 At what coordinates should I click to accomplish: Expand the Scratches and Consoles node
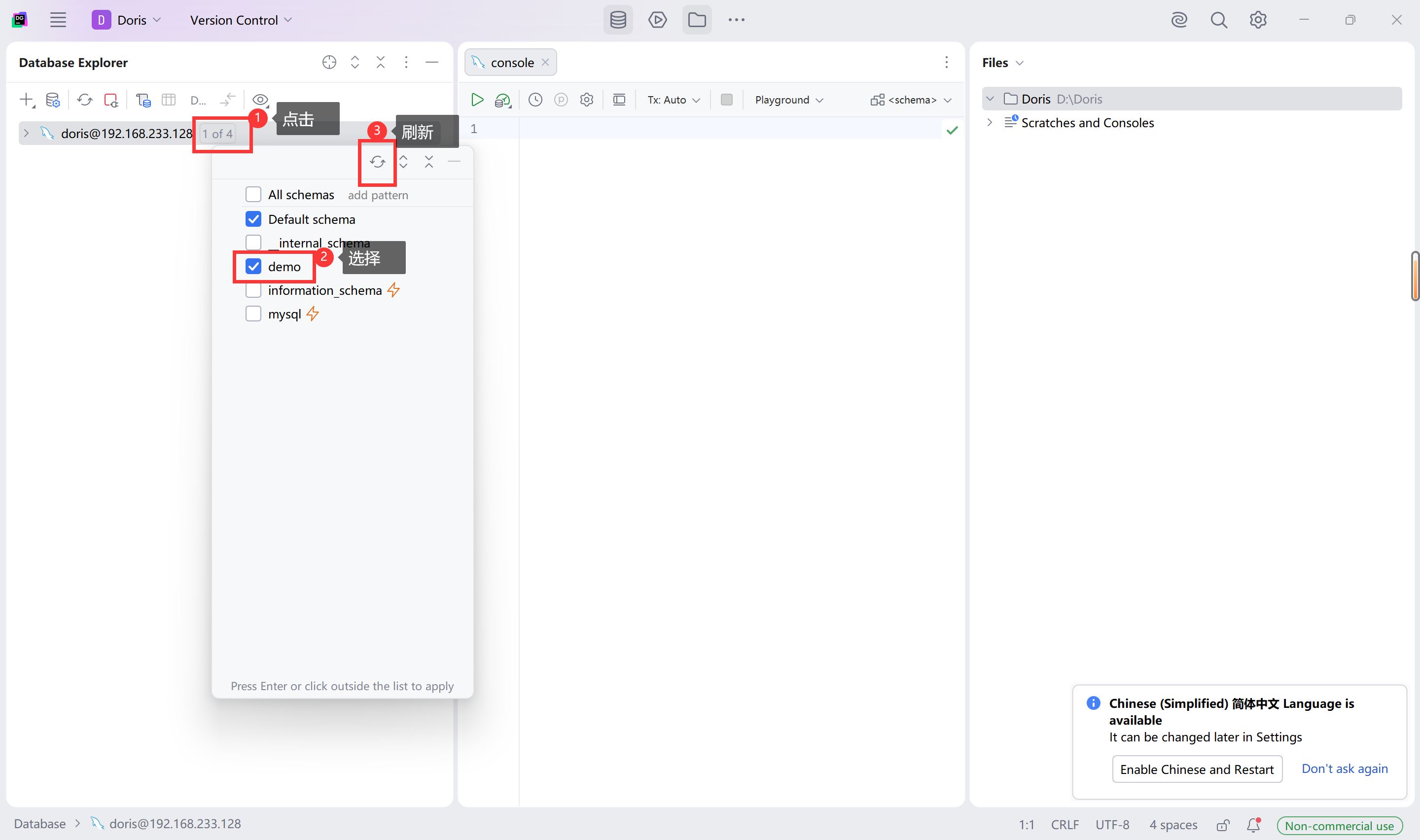(989, 123)
